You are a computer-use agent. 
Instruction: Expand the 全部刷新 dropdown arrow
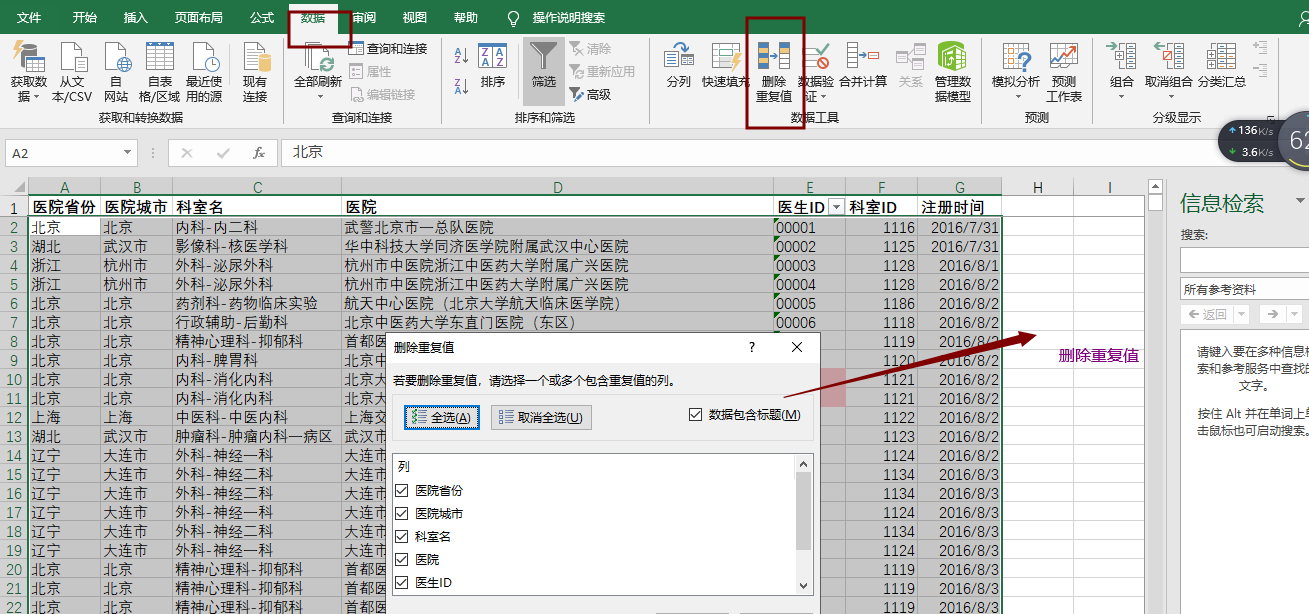coord(320,97)
